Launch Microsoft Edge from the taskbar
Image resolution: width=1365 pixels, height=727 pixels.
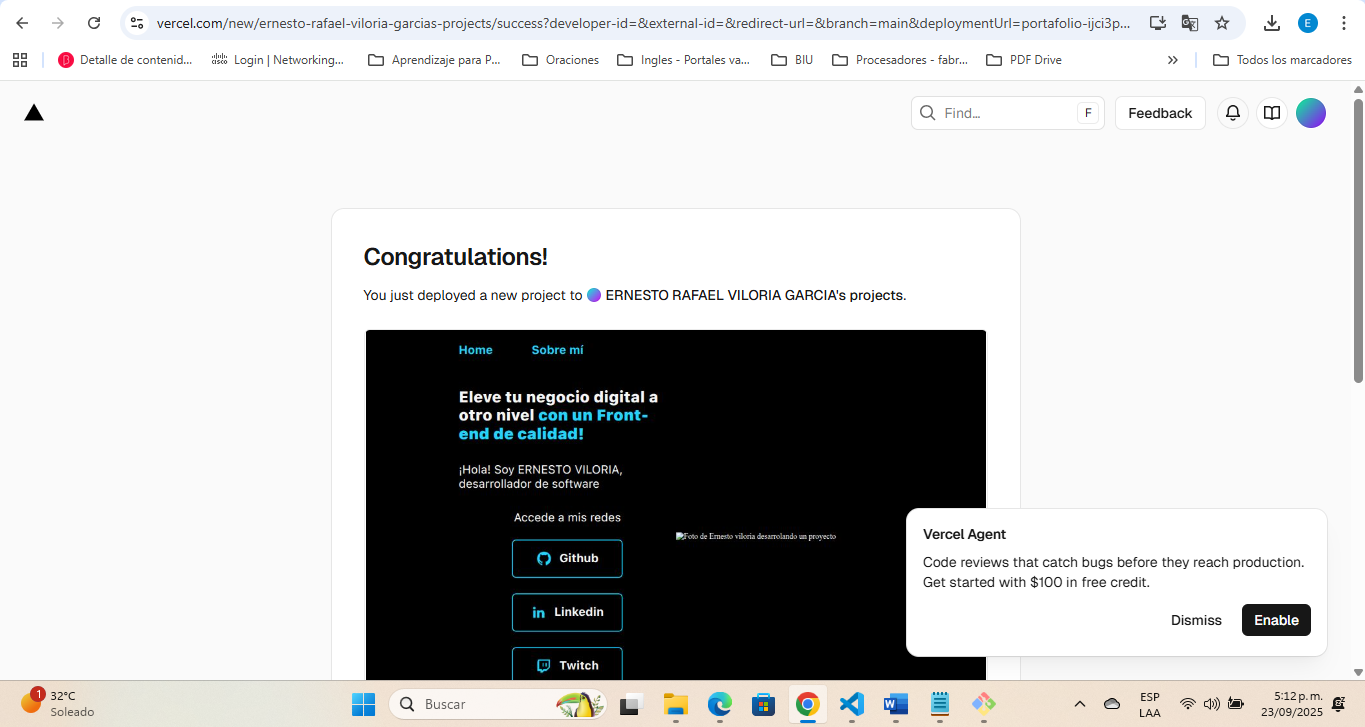(x=720, y=704)
